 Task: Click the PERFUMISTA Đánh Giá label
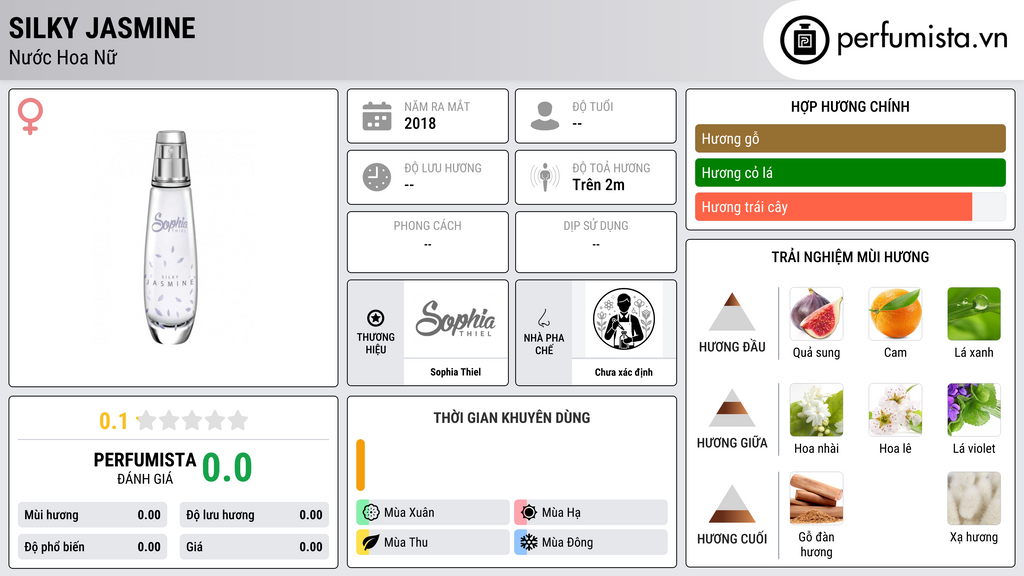click(x=145, y=468)
